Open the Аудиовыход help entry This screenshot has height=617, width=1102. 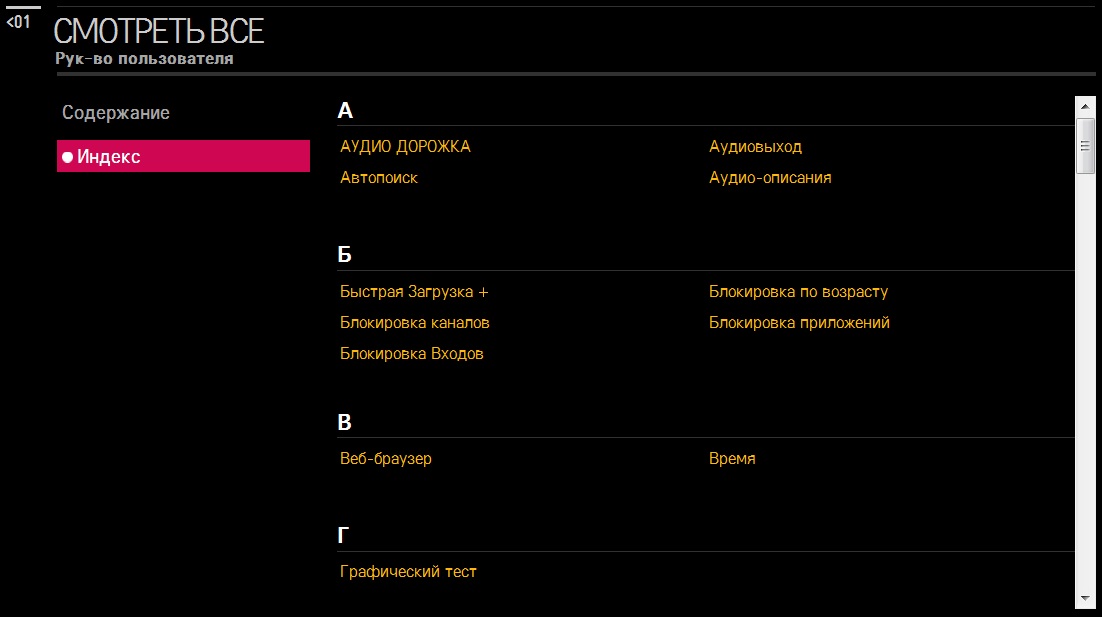pos(755,147)
